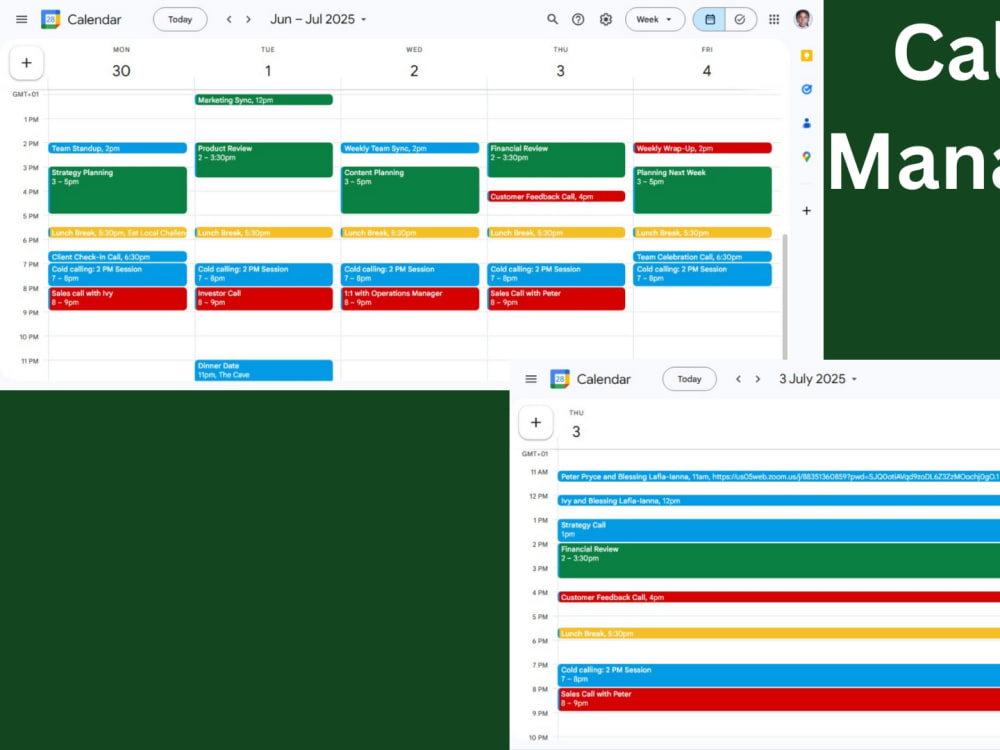Open Client Check-in Call event
This screenshot has width=1000, height=750.
[x=117, y=257]
